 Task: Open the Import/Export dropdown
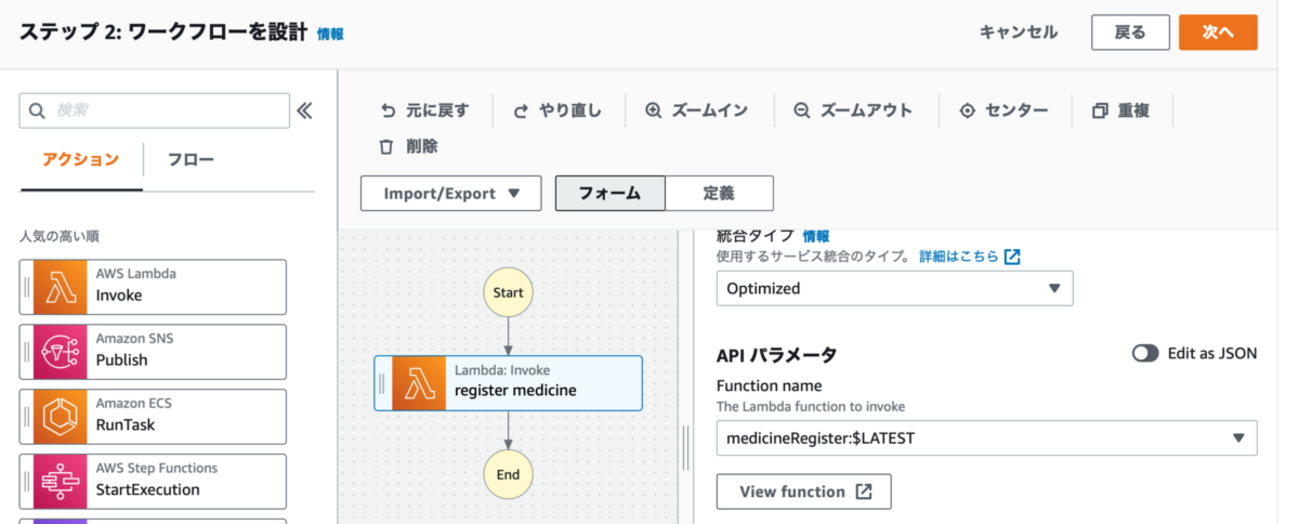(450, 194)
